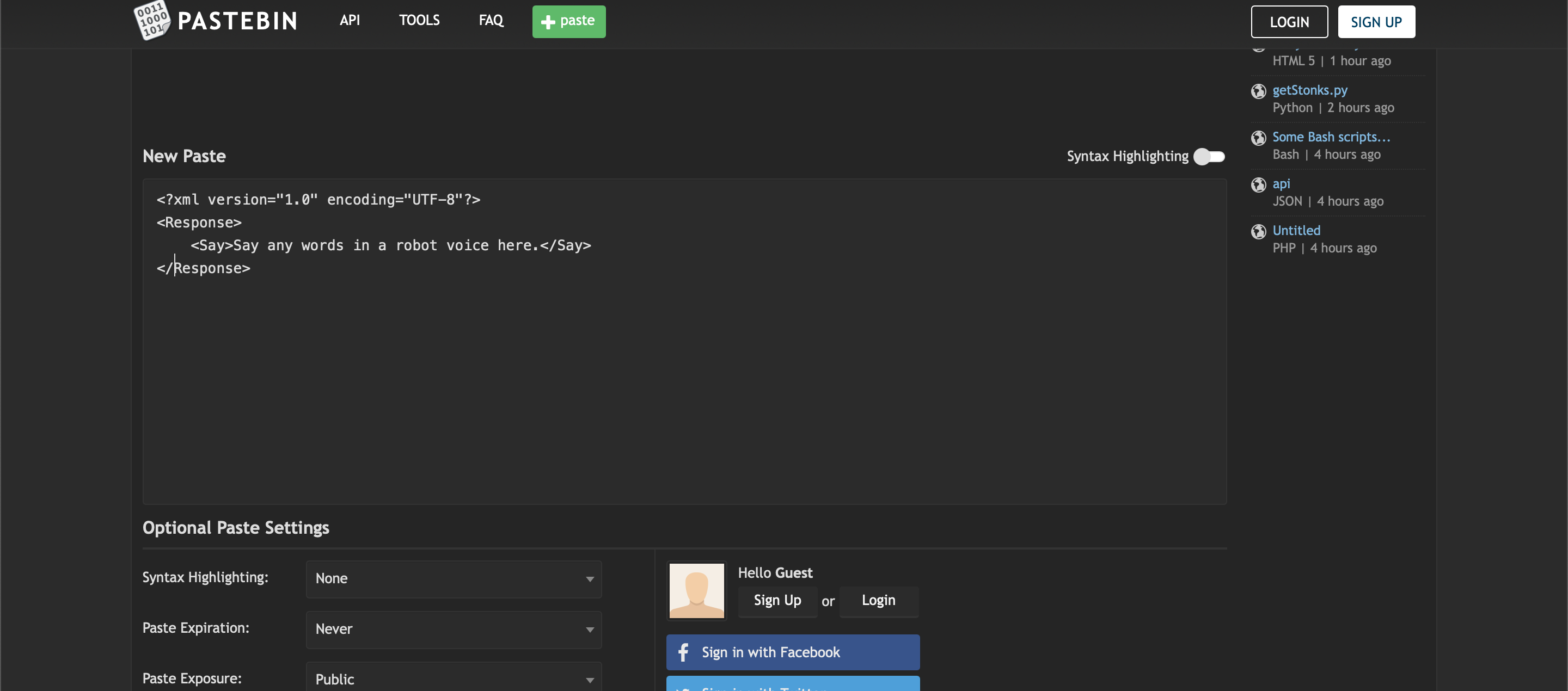Click the Pastebin logo icon
The image size is (1568, 691).
(x=151, y=20)
